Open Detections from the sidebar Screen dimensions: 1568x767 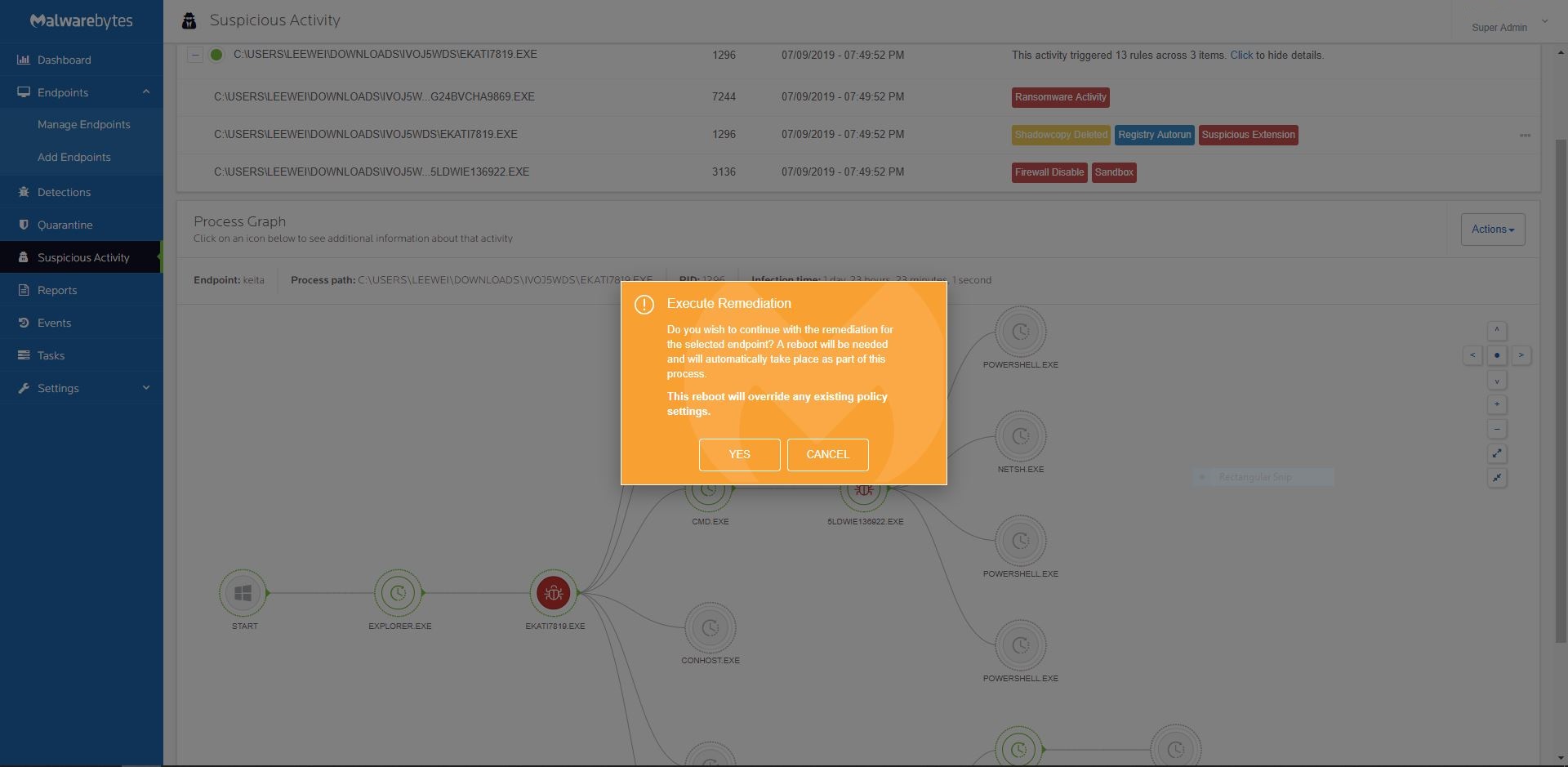tap(64, 192)
